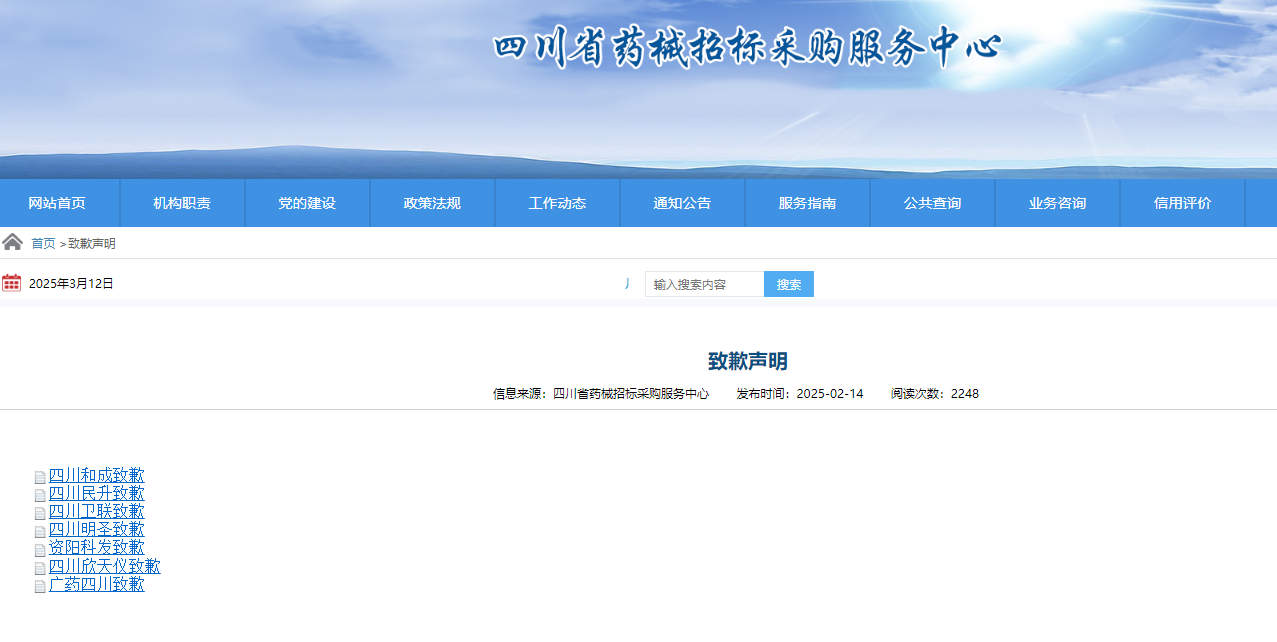Click file icon beside 四川明圣致歉
Image resolution: width=1277 pixels, height=642 pixels.
point(40,532)
